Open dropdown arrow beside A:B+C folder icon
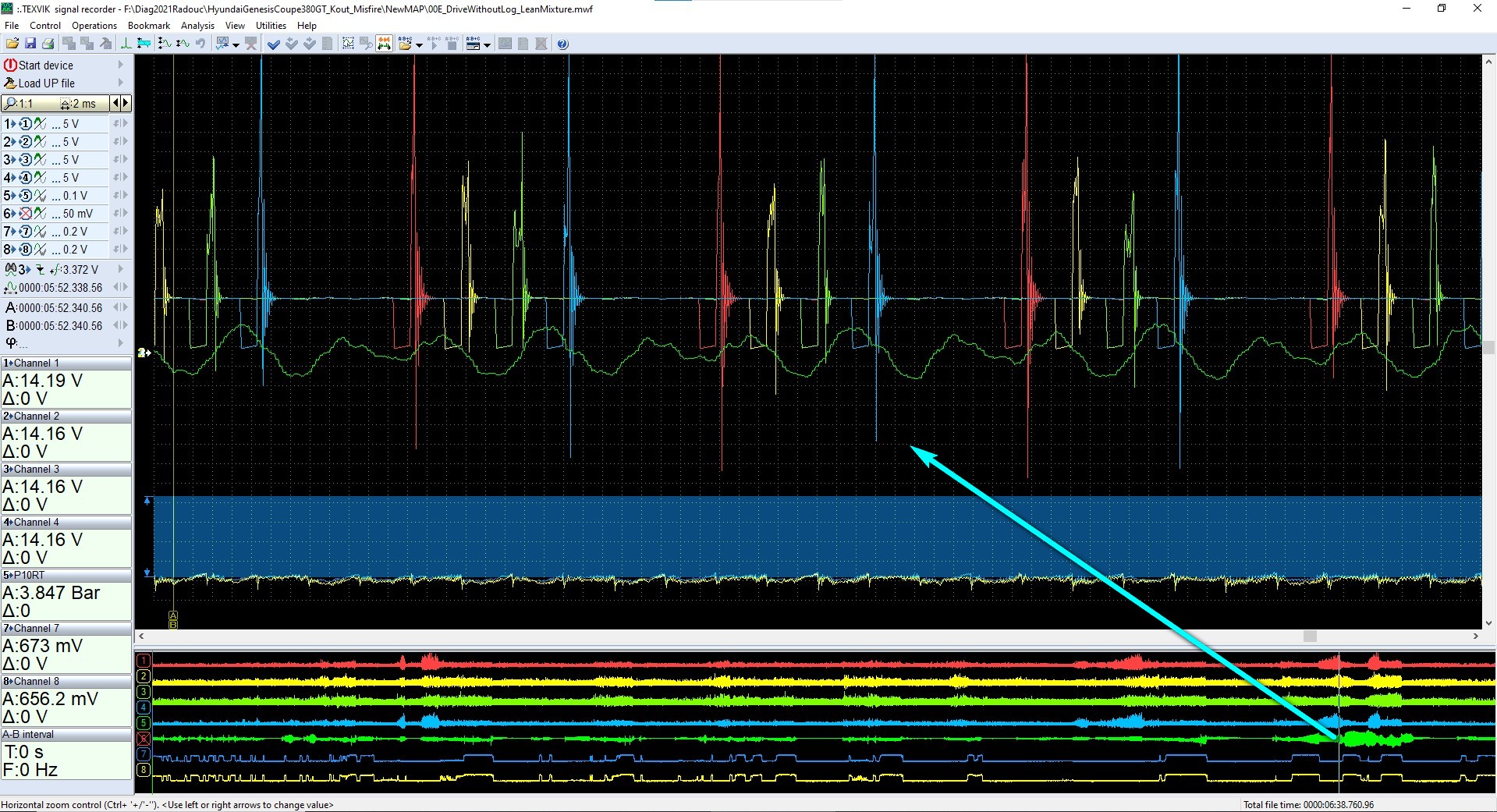This screenshot has height=812, width=1497. pos(419,44)
